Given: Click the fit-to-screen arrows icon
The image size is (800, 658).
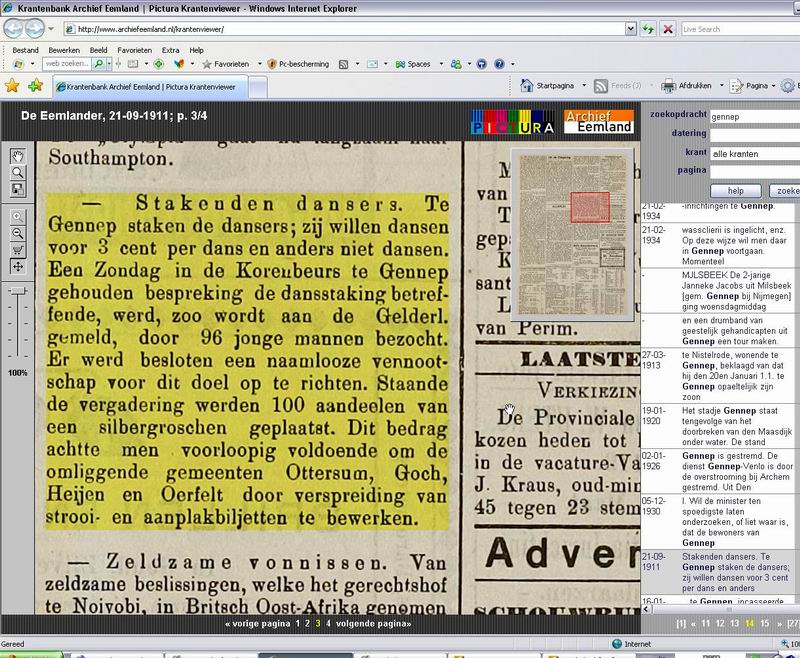Looking at the screenshot, I should tap(17, 266).
